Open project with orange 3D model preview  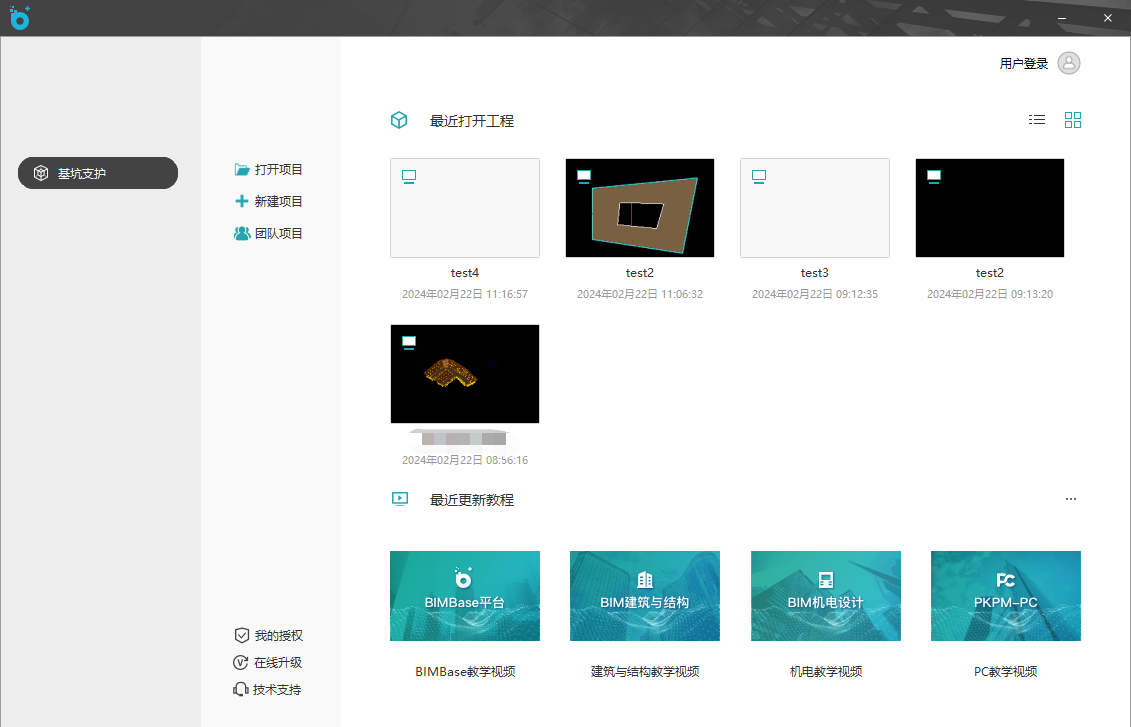(x=465, y=374)
